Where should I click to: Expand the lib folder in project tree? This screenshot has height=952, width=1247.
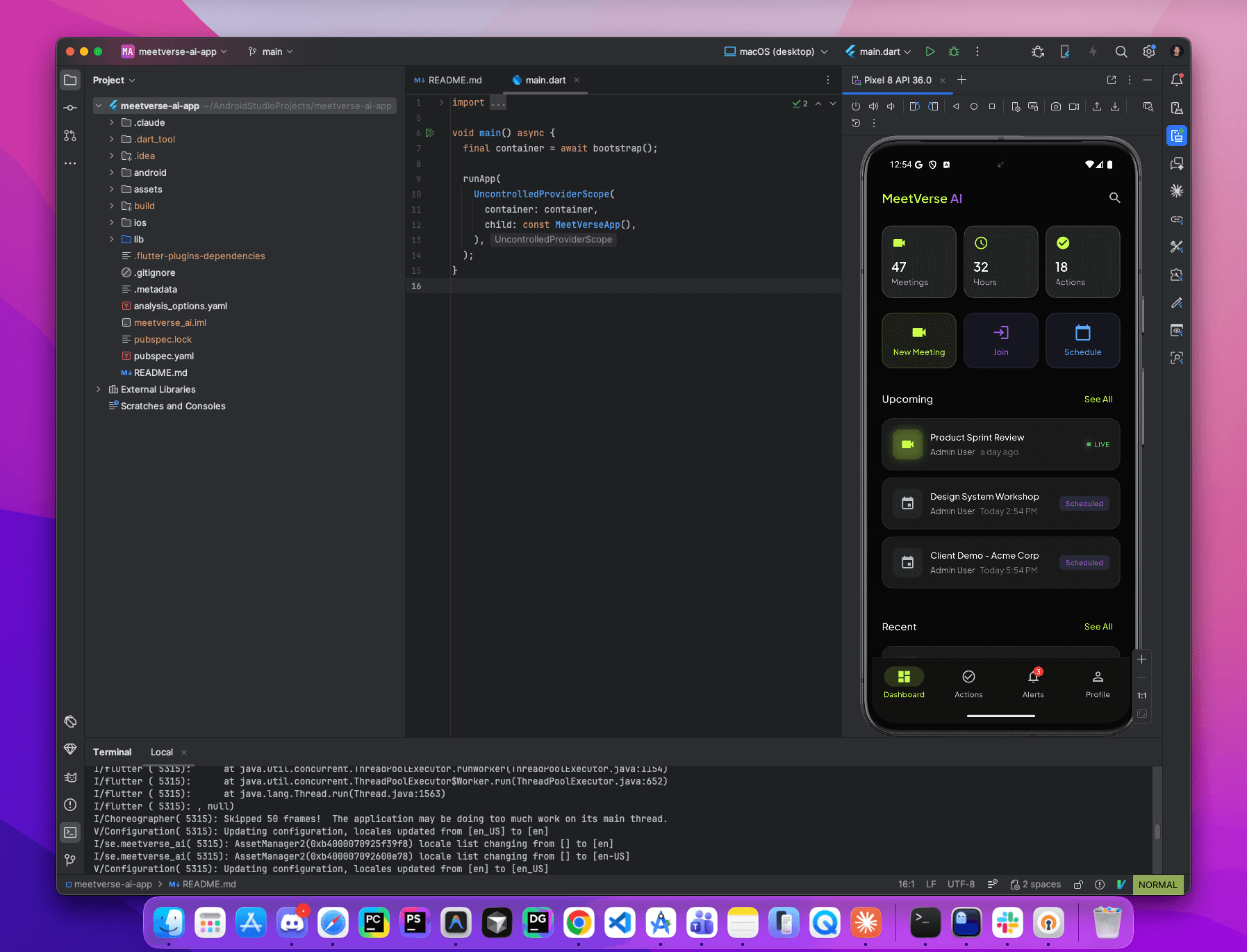111,239
